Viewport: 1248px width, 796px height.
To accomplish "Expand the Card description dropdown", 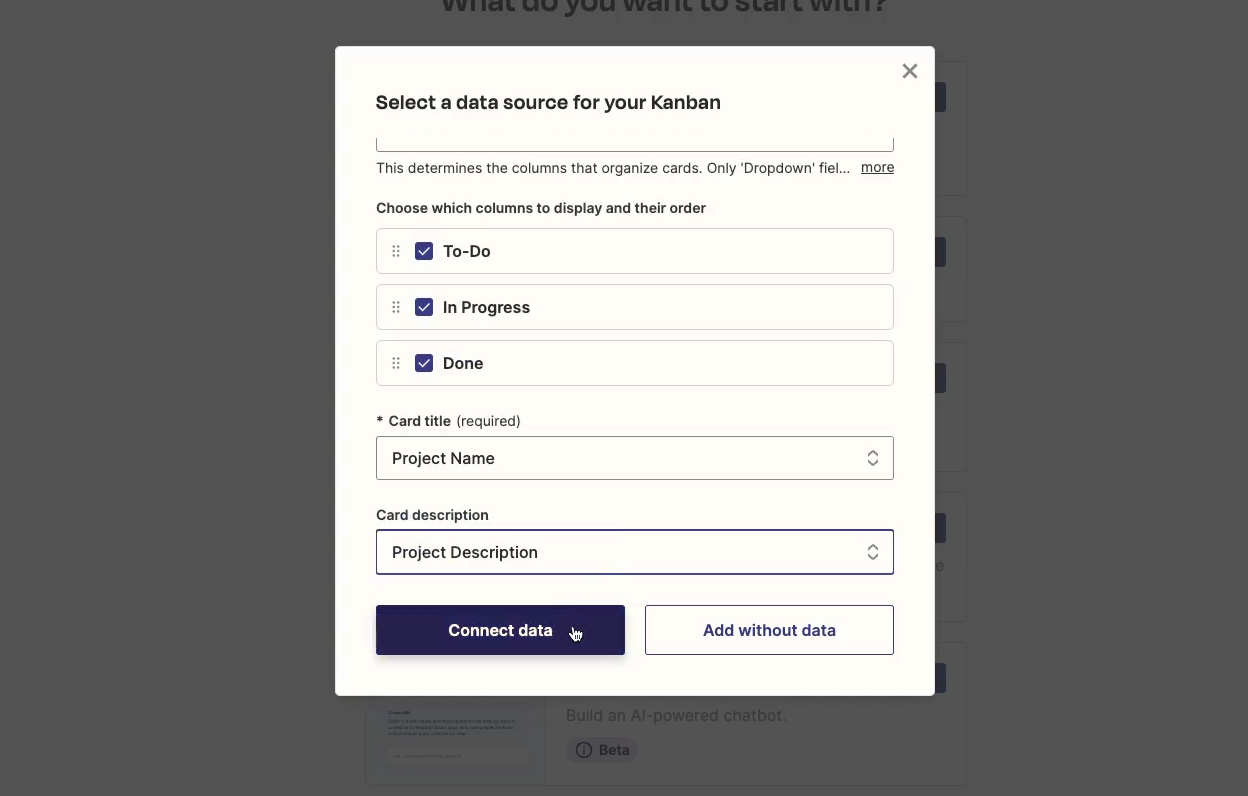I will 635,552.
